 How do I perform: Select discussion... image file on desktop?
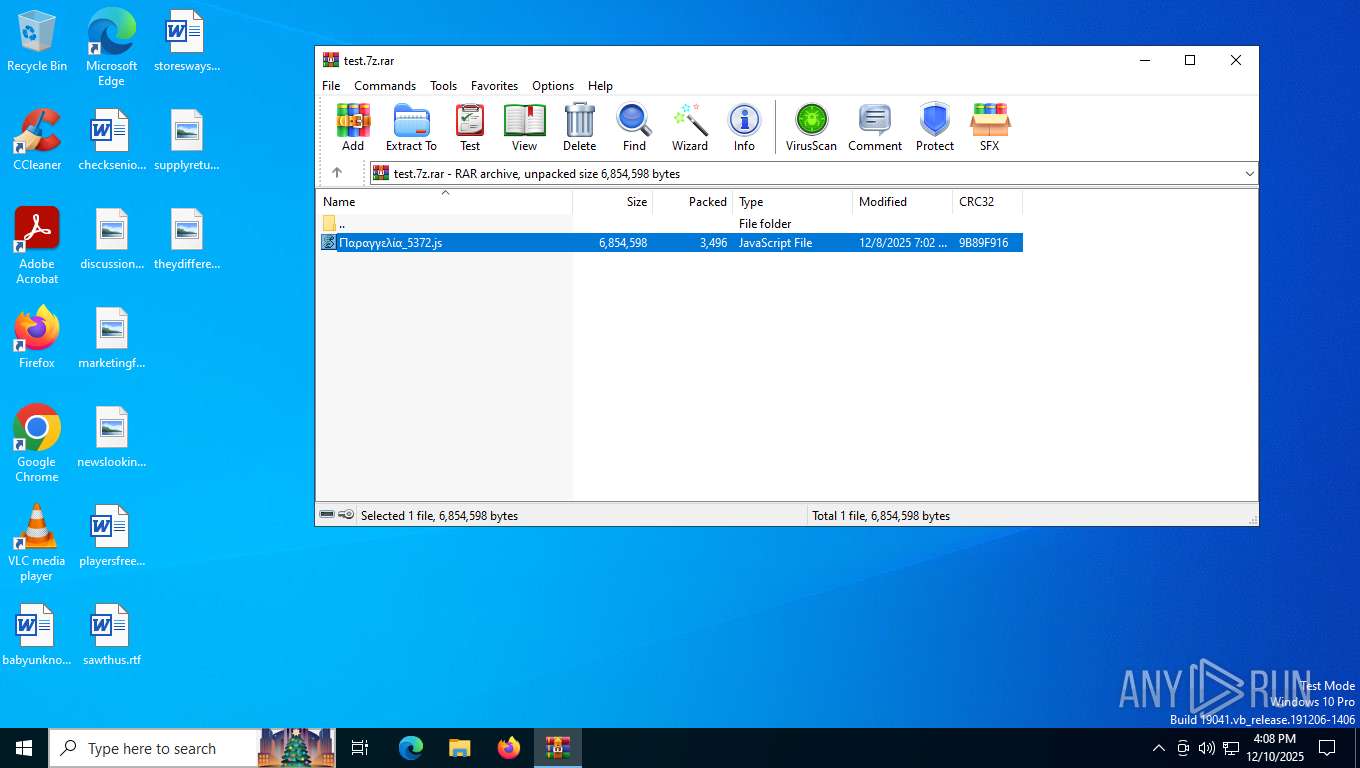[x=111, y=239]
